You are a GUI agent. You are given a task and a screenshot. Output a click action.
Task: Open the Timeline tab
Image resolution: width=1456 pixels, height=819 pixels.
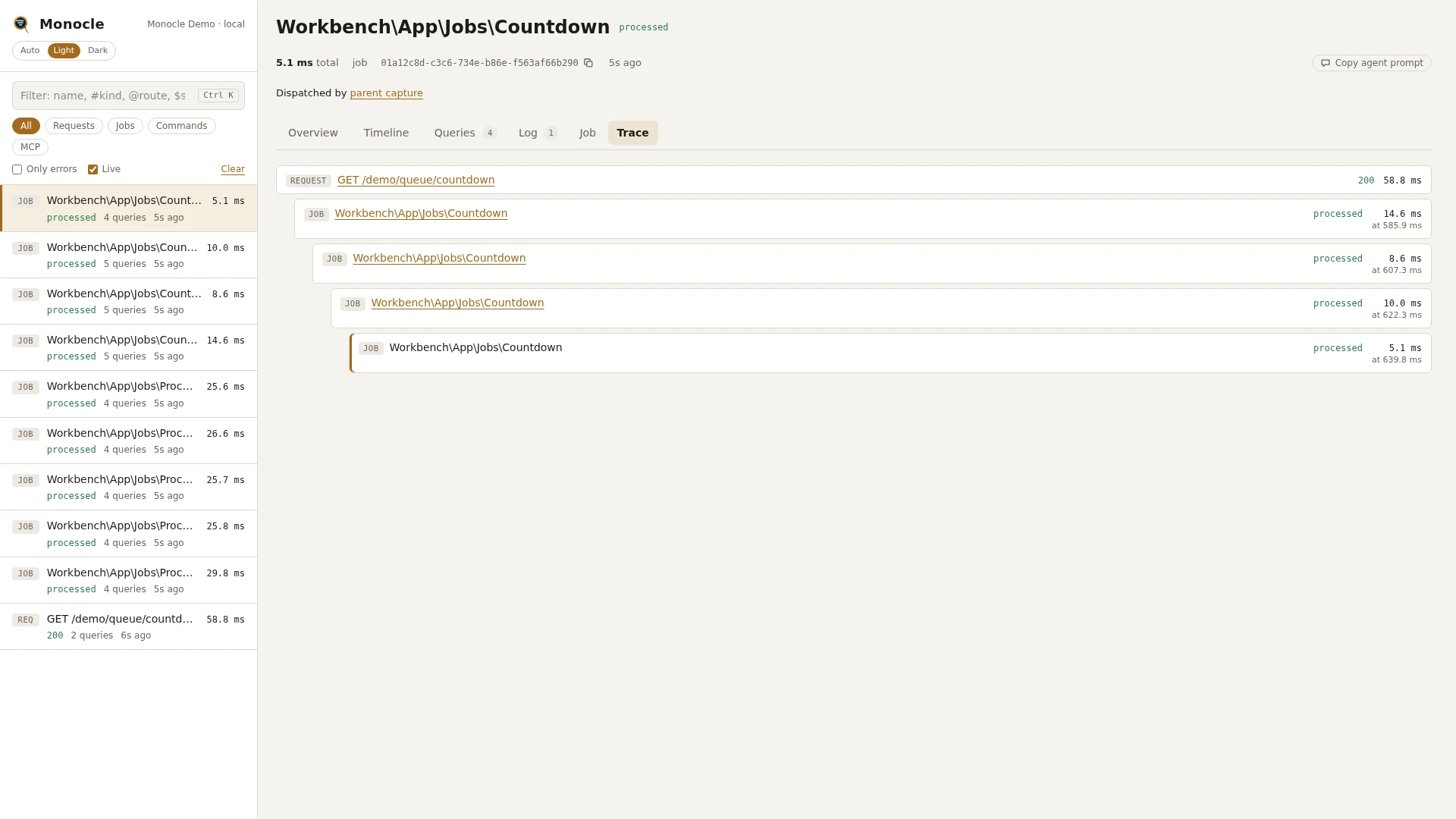386,133
